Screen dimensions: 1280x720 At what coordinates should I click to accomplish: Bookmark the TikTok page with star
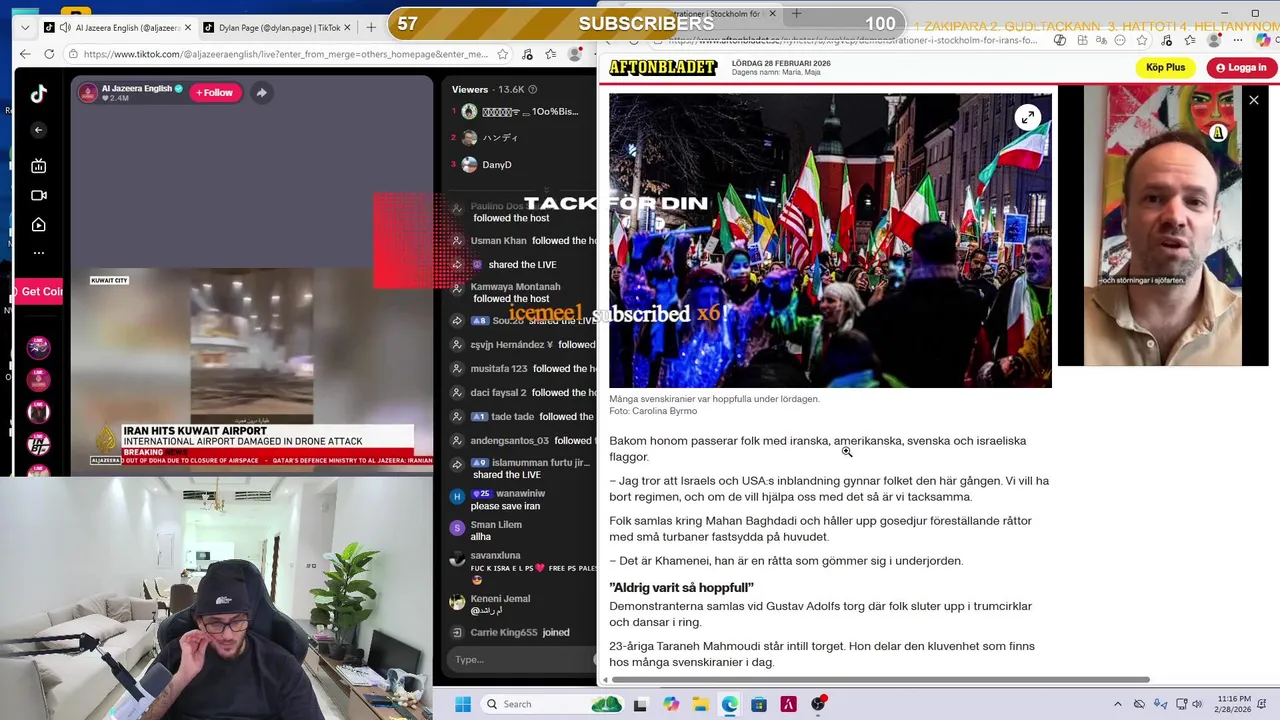coord(503,54)
